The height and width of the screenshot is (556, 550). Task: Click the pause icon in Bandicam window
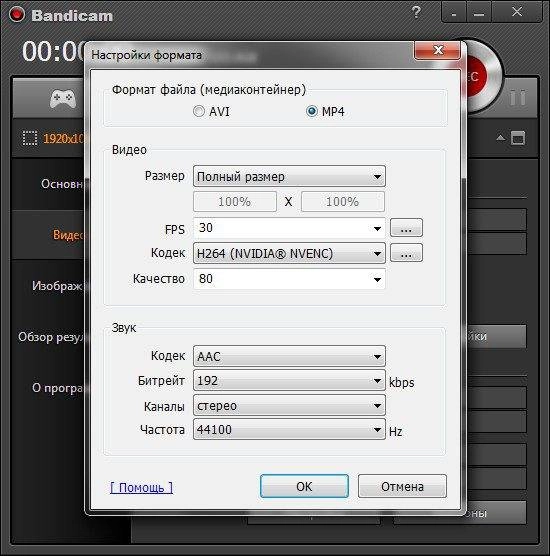click(x=517, y=98)
